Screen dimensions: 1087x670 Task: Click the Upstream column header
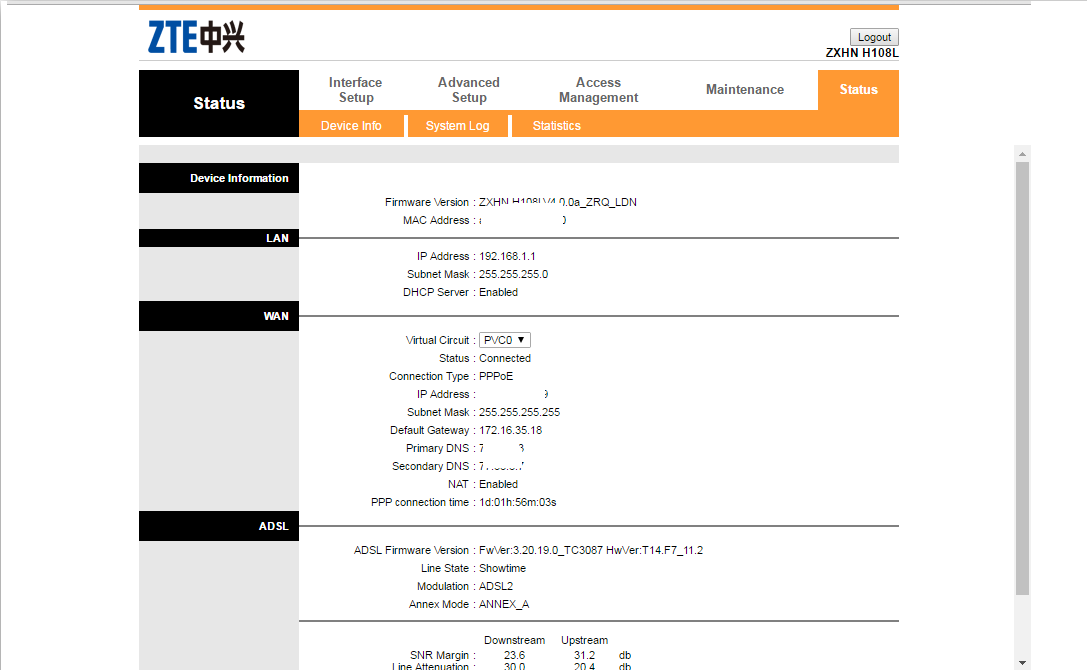click(x=584, y=640)
